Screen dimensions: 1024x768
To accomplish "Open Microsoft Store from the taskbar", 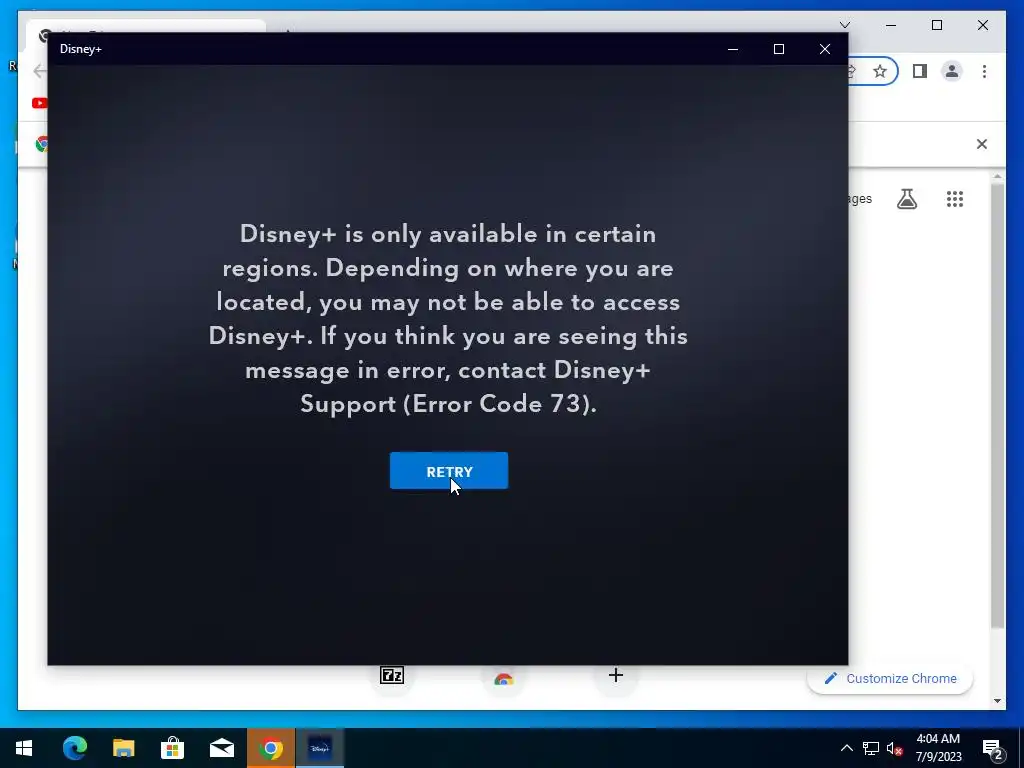I will tap(172, 748).
